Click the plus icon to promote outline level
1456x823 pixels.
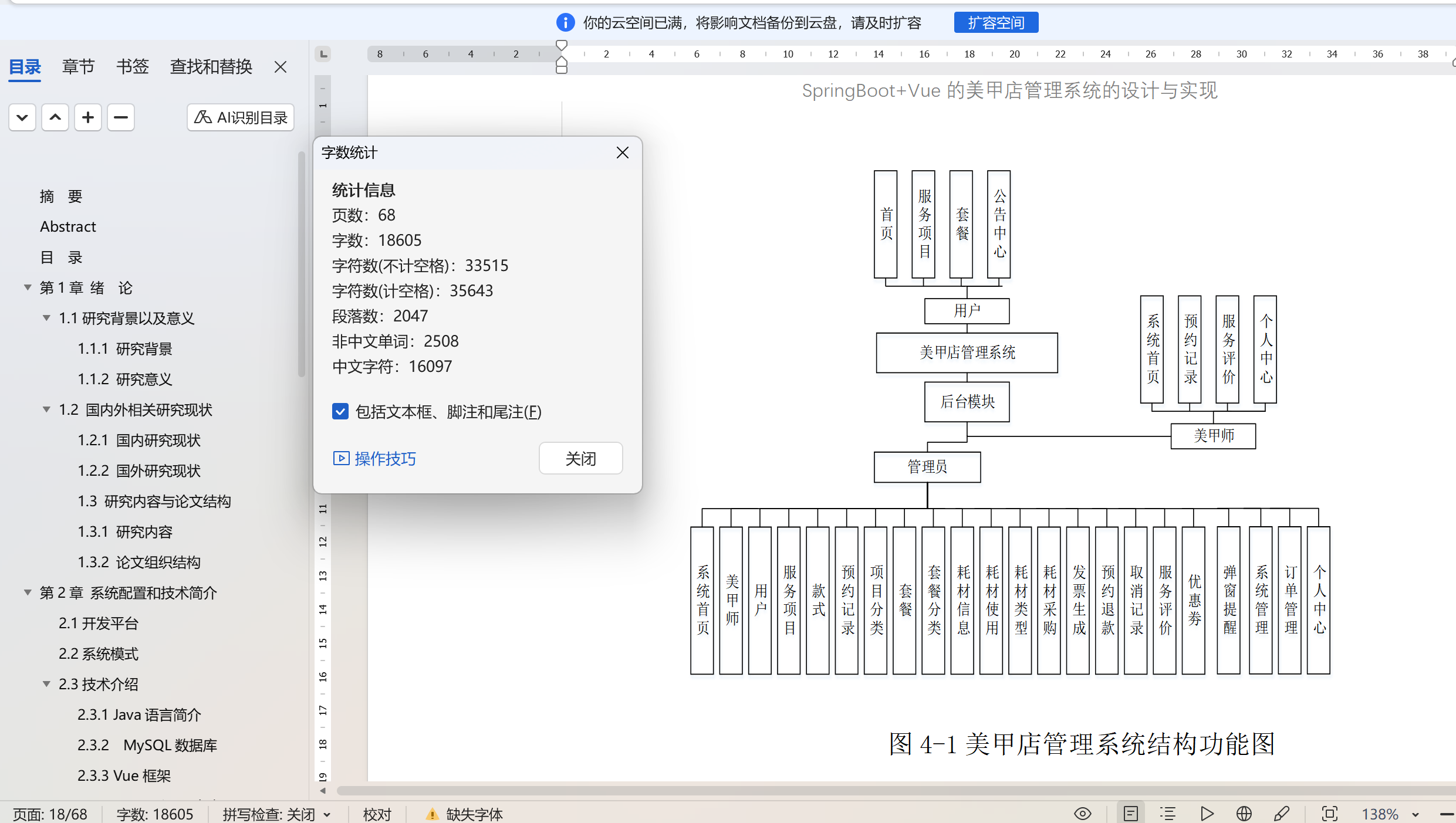[x=88, y=117]
